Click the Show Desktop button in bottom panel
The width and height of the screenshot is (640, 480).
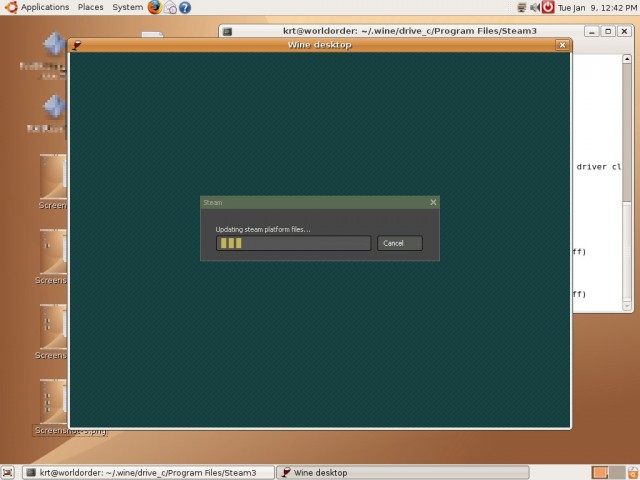(x=8, y=473)
